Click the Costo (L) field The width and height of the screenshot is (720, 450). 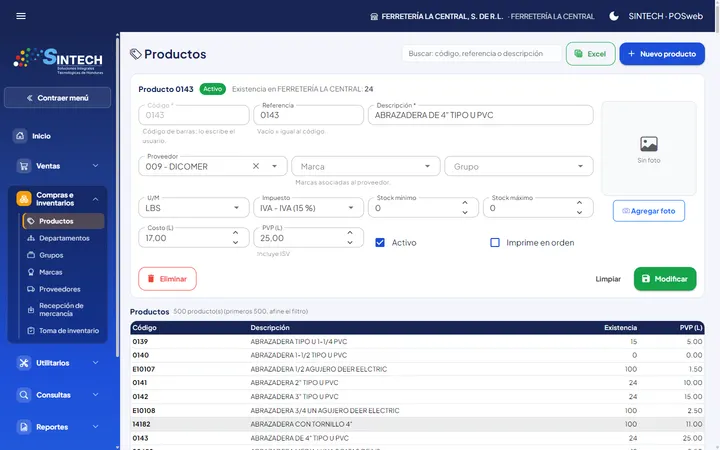[x=193, y=238]
